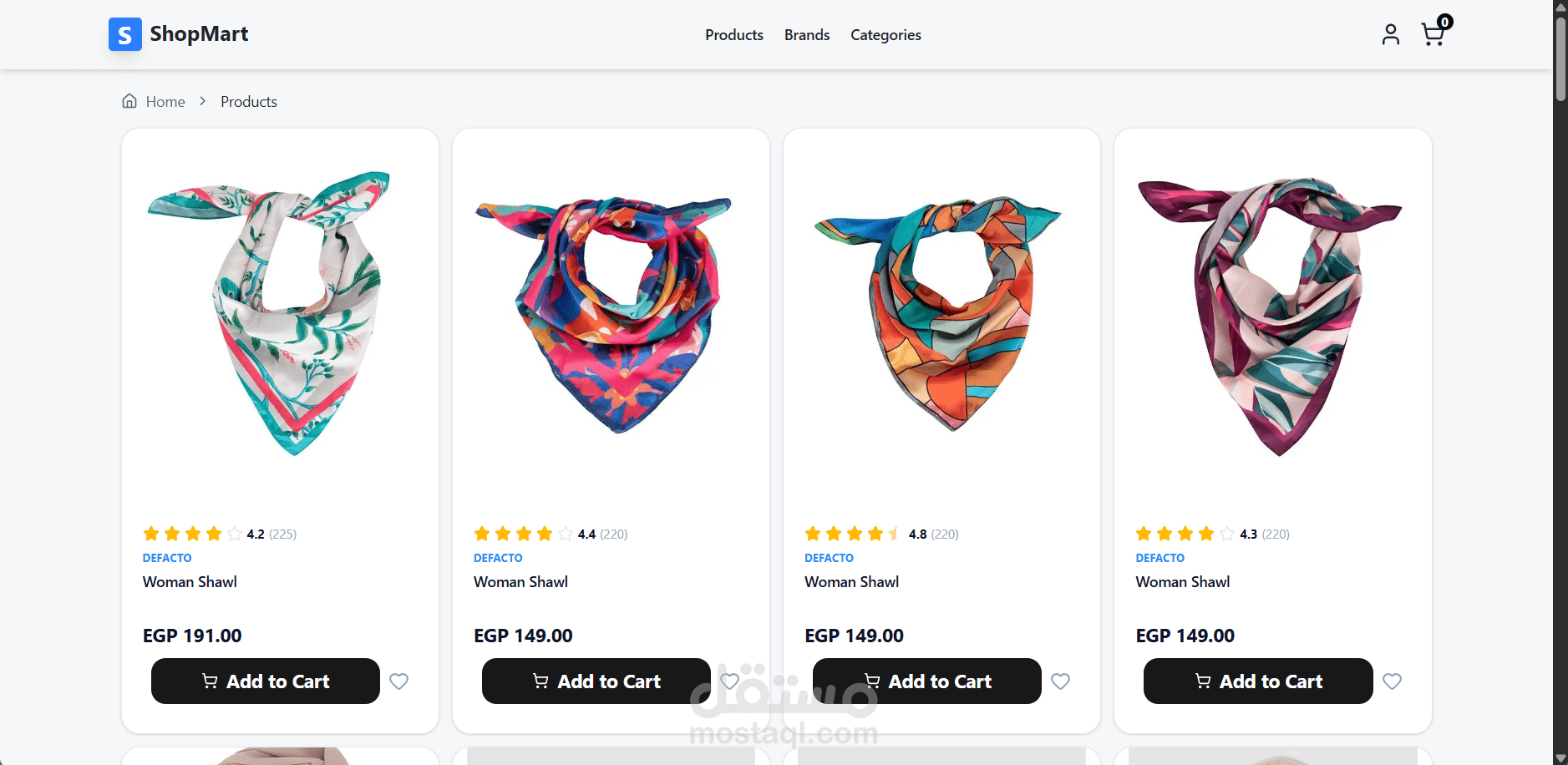The image size is (1568, 765).
Task: Open the Brands navigation item
Action: (x=807, y=35)
